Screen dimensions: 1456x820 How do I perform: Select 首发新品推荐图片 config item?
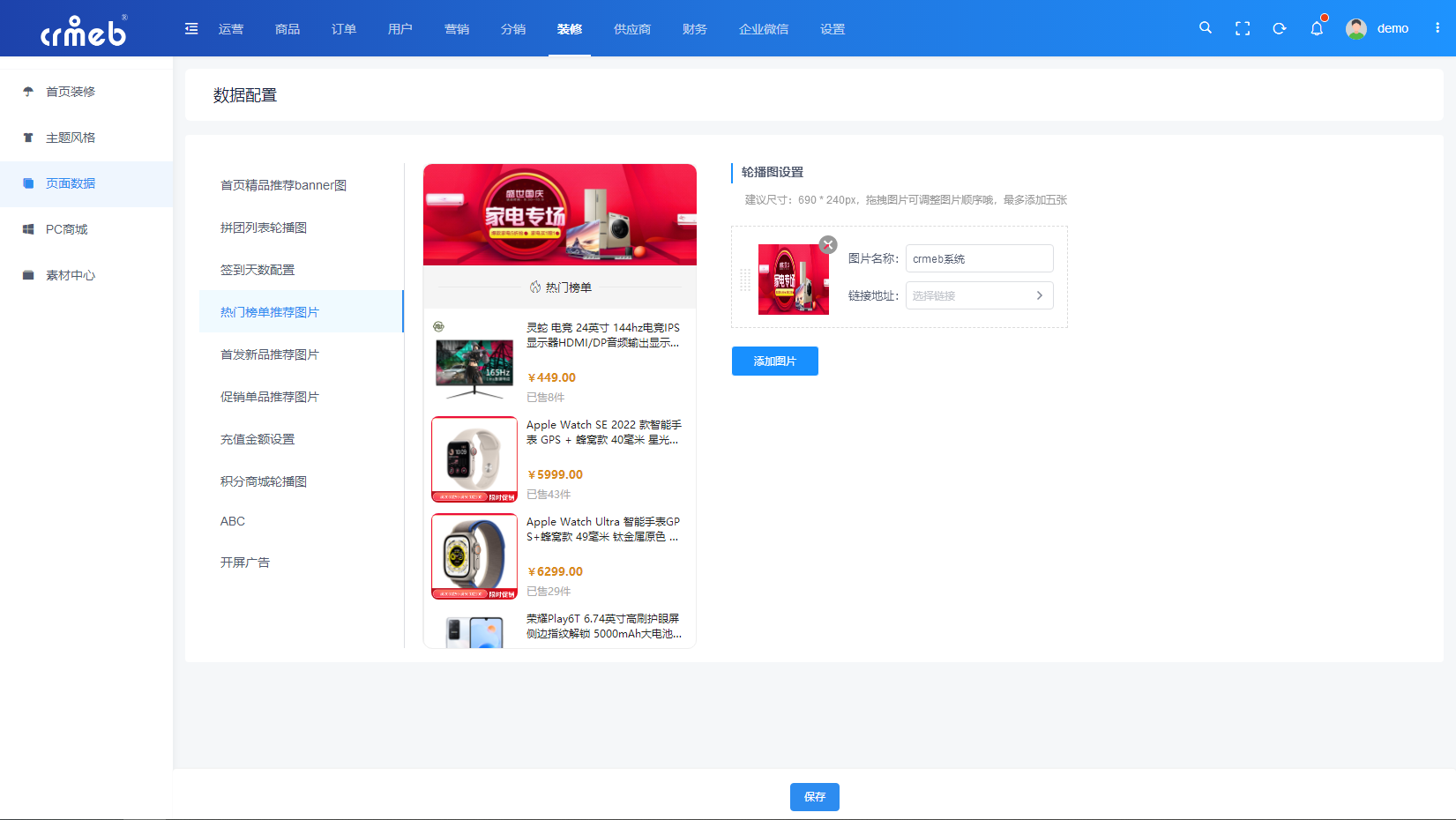[x=301, y=354]
